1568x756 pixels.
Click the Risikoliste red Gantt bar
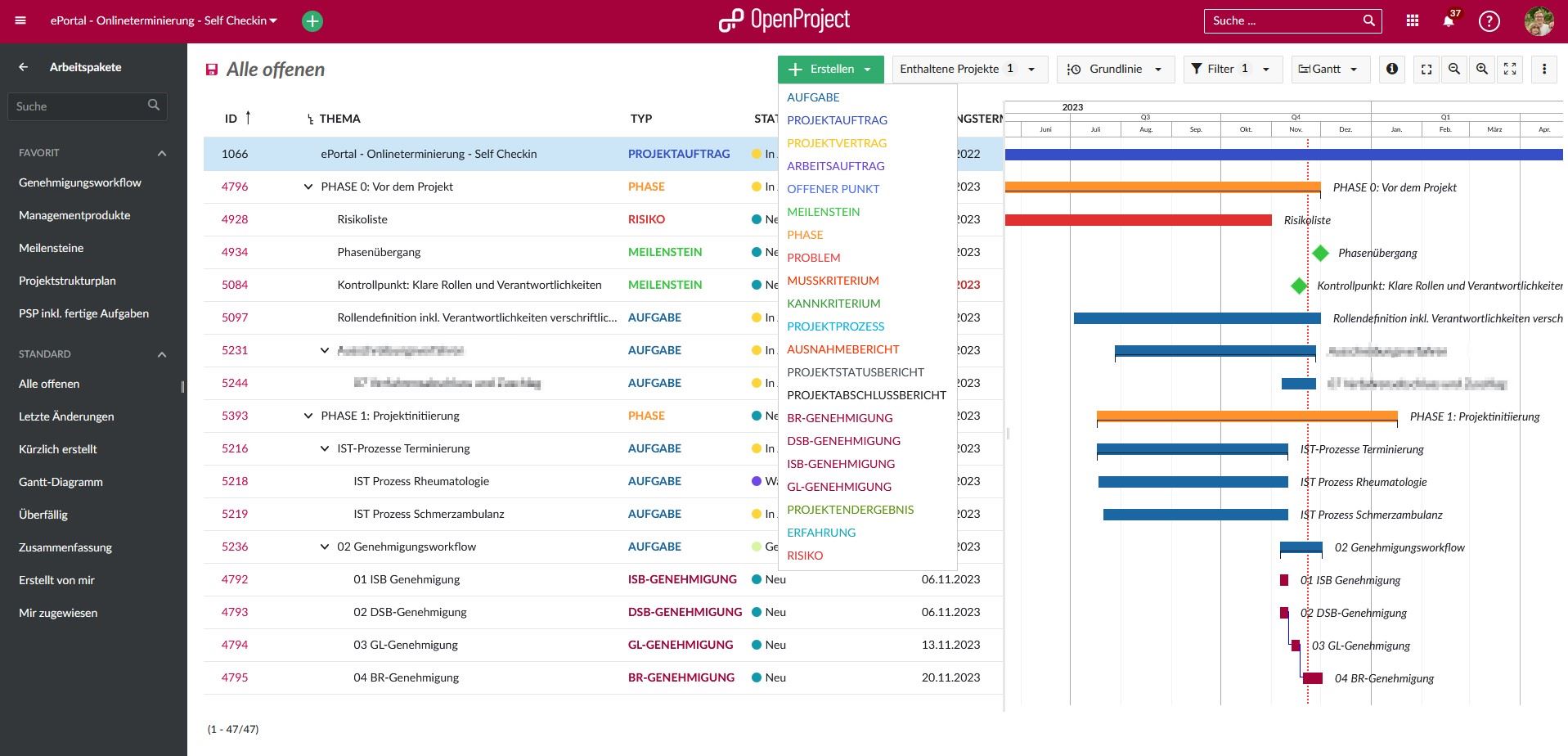(x=1137, y=220)
